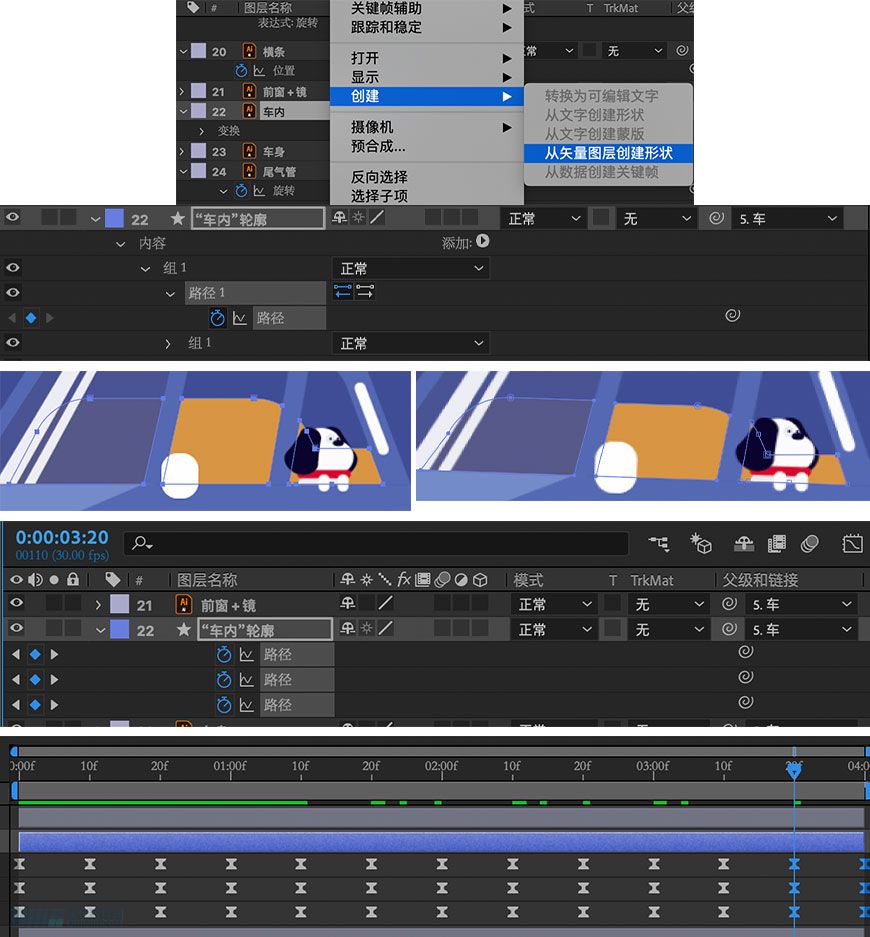The width and height of the screenshot is (870, 937).
Task: Open the 摄像机 submenu
Action: pyautogui.click(x=427, y=127)
